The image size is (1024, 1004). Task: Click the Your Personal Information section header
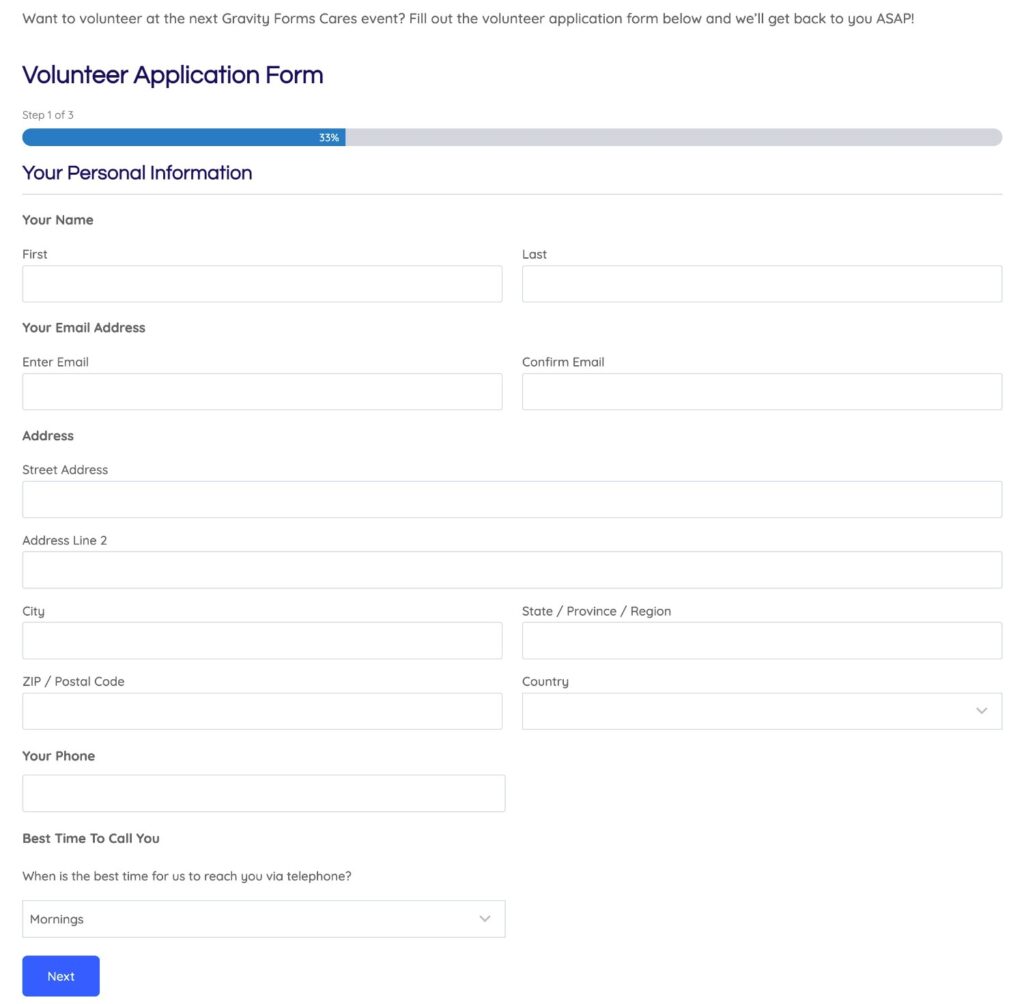[x=137, y=173]
